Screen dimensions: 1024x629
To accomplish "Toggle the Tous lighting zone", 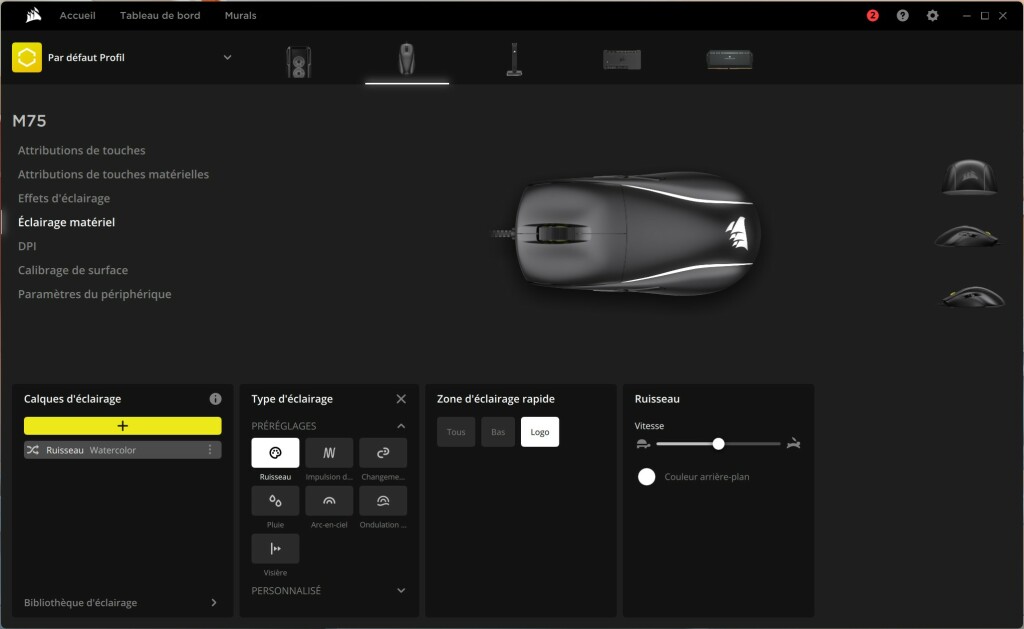I will click(455, 432).
